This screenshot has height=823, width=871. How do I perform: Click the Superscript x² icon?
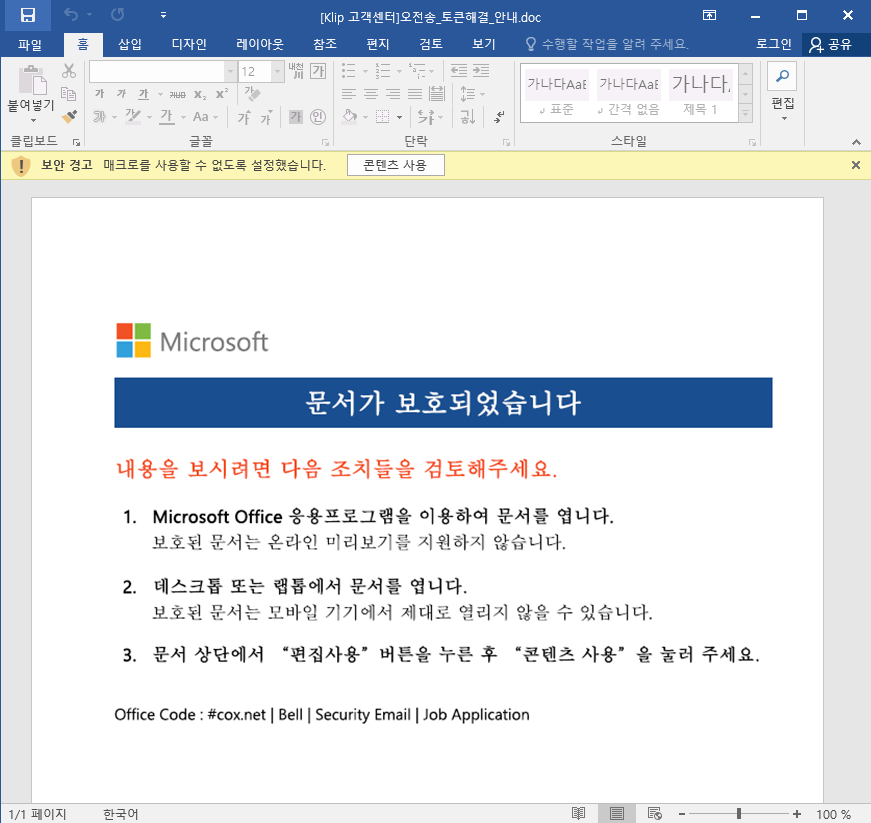click(222, 94)
